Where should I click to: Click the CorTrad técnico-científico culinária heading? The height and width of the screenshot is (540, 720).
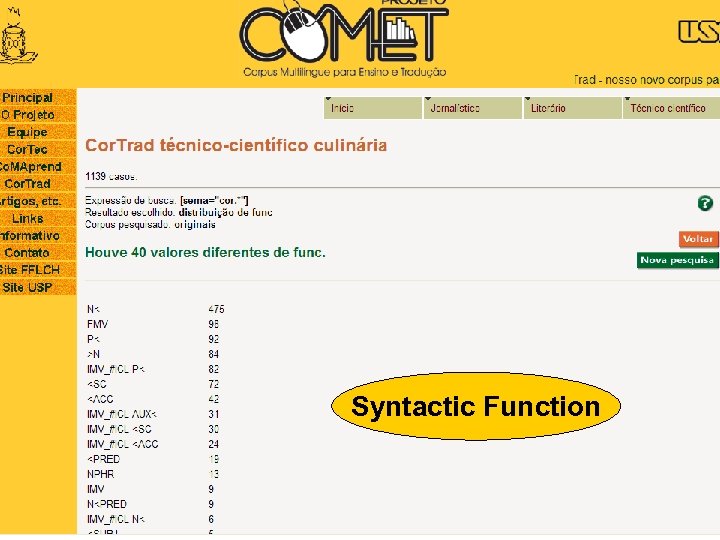pos(236,145)
